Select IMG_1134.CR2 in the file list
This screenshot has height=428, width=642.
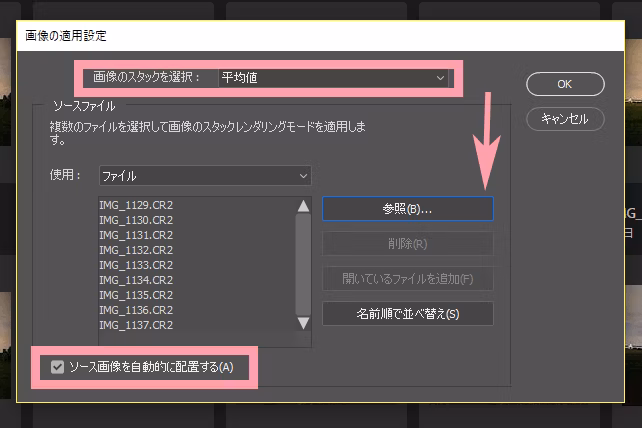click(136, 280)
